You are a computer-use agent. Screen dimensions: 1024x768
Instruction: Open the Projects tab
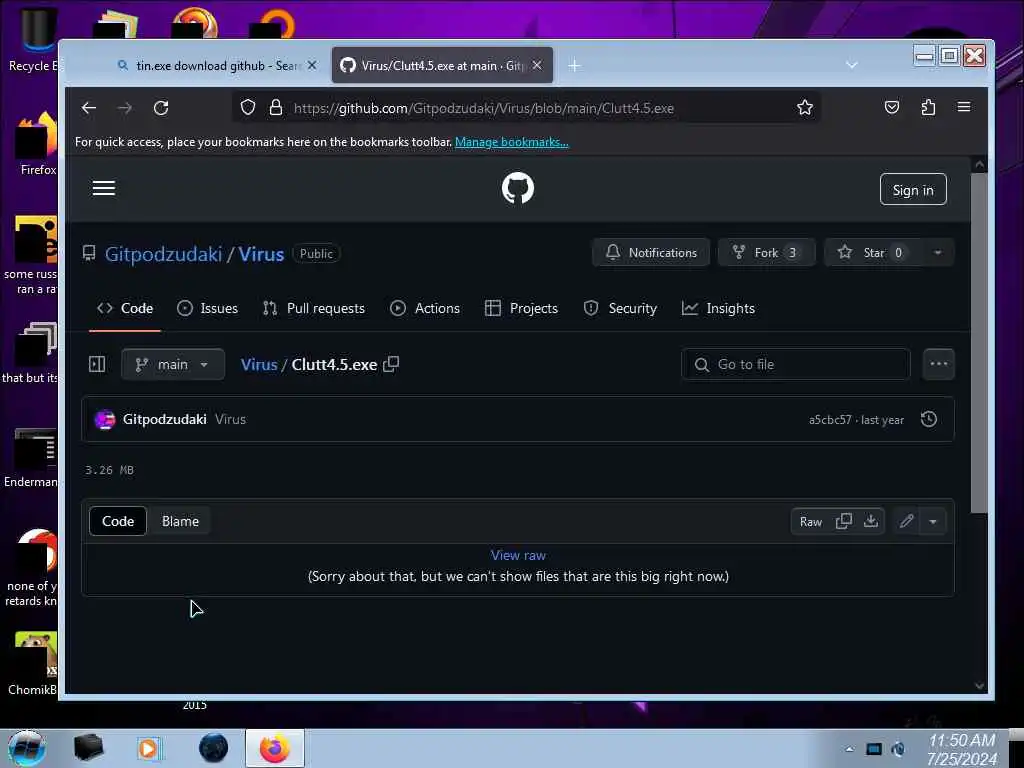521,308
